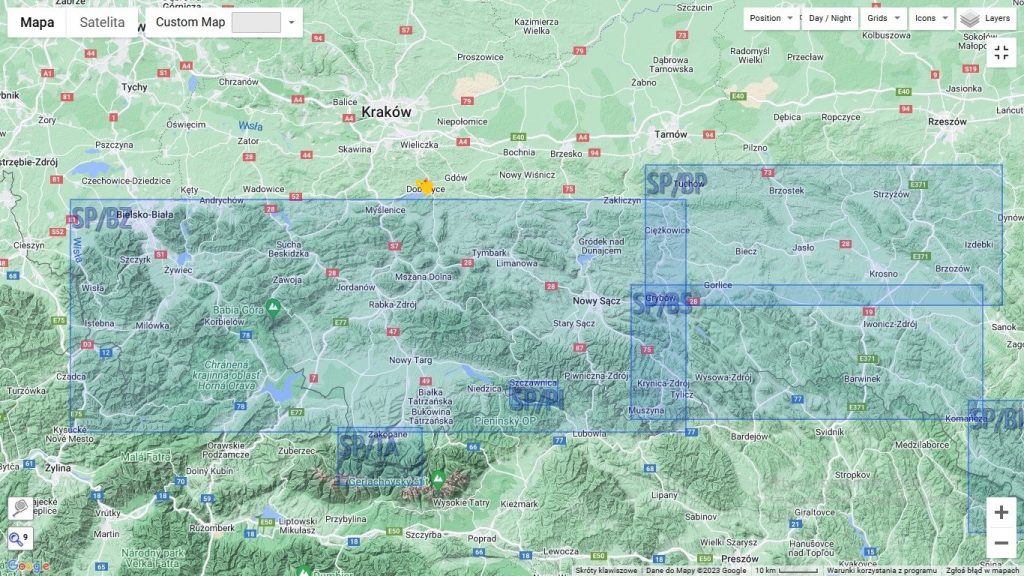Screen dimensions: 1024x576
Task: Zoom in with the plus button
Action: (x=1001, y=512)
